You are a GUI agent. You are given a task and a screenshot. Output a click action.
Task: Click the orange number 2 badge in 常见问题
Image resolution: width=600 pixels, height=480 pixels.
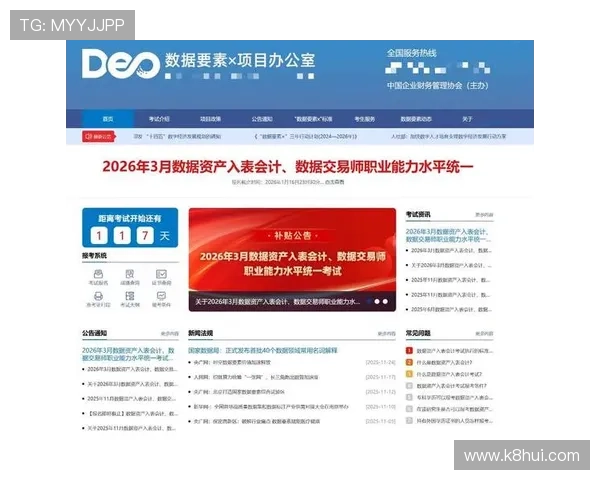(409, 362)
